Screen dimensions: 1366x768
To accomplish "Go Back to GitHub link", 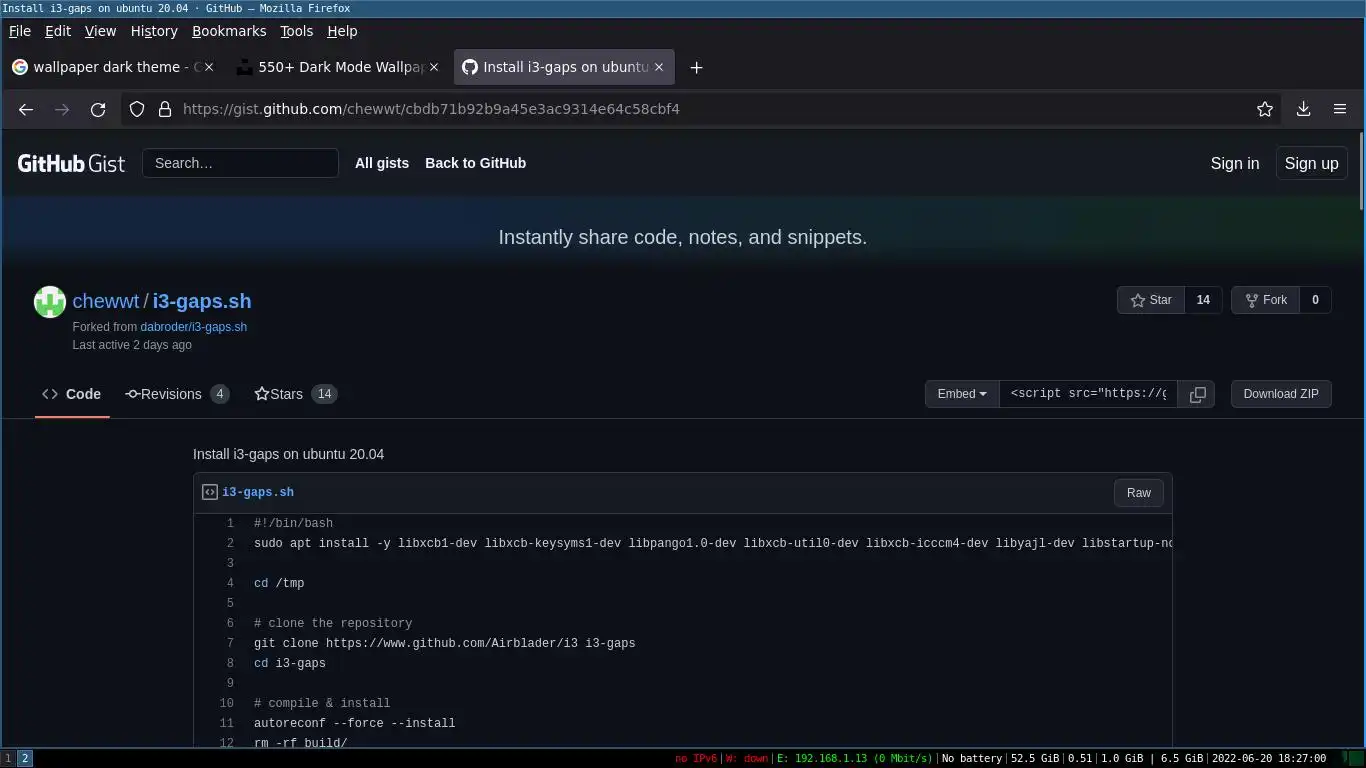I will tap(475, 163).
